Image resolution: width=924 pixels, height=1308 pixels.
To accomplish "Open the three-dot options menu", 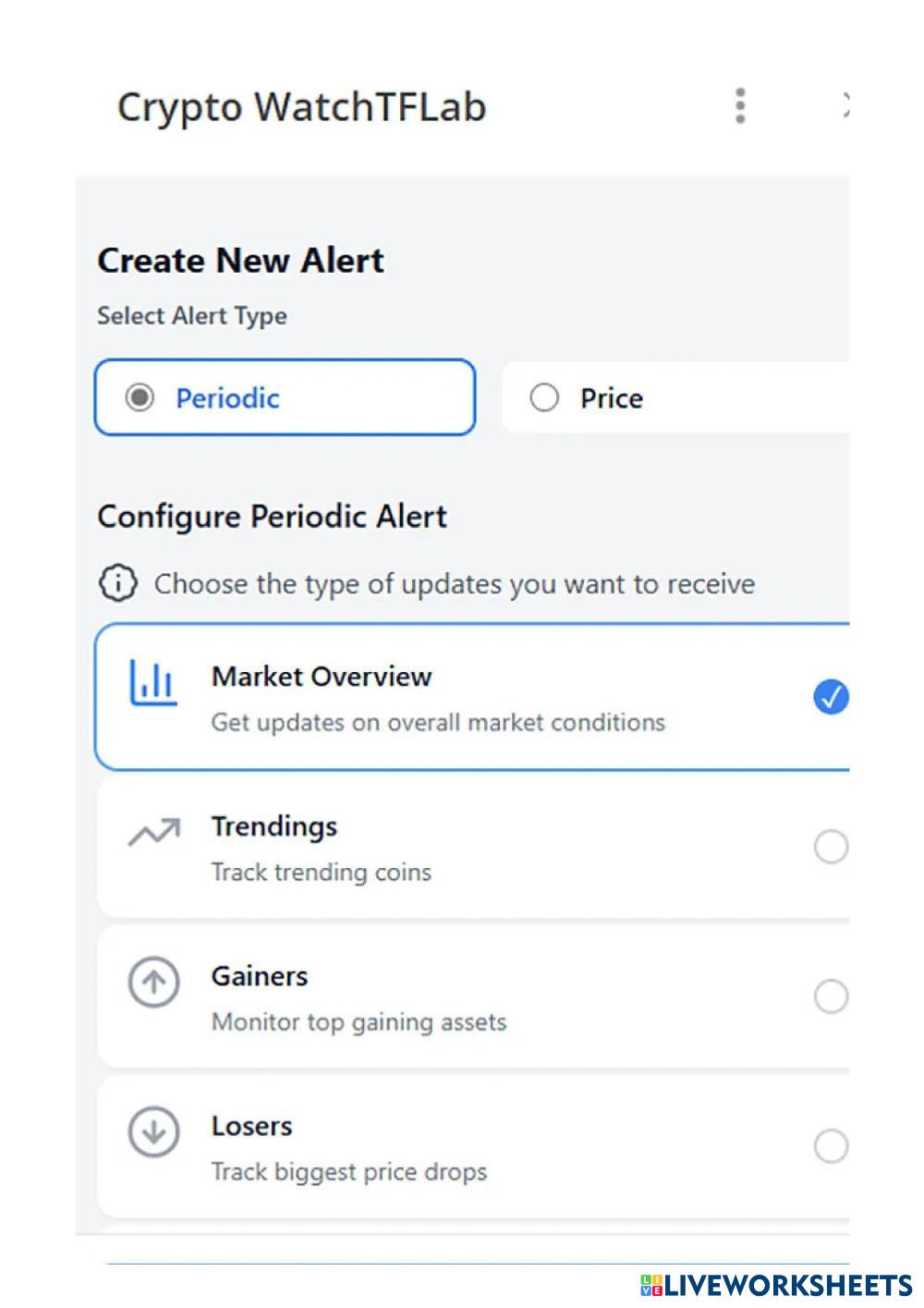I will coord(740,106).
